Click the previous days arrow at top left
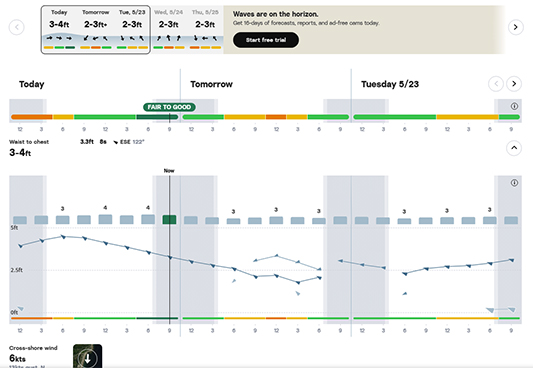 click(x=17, y=27)
